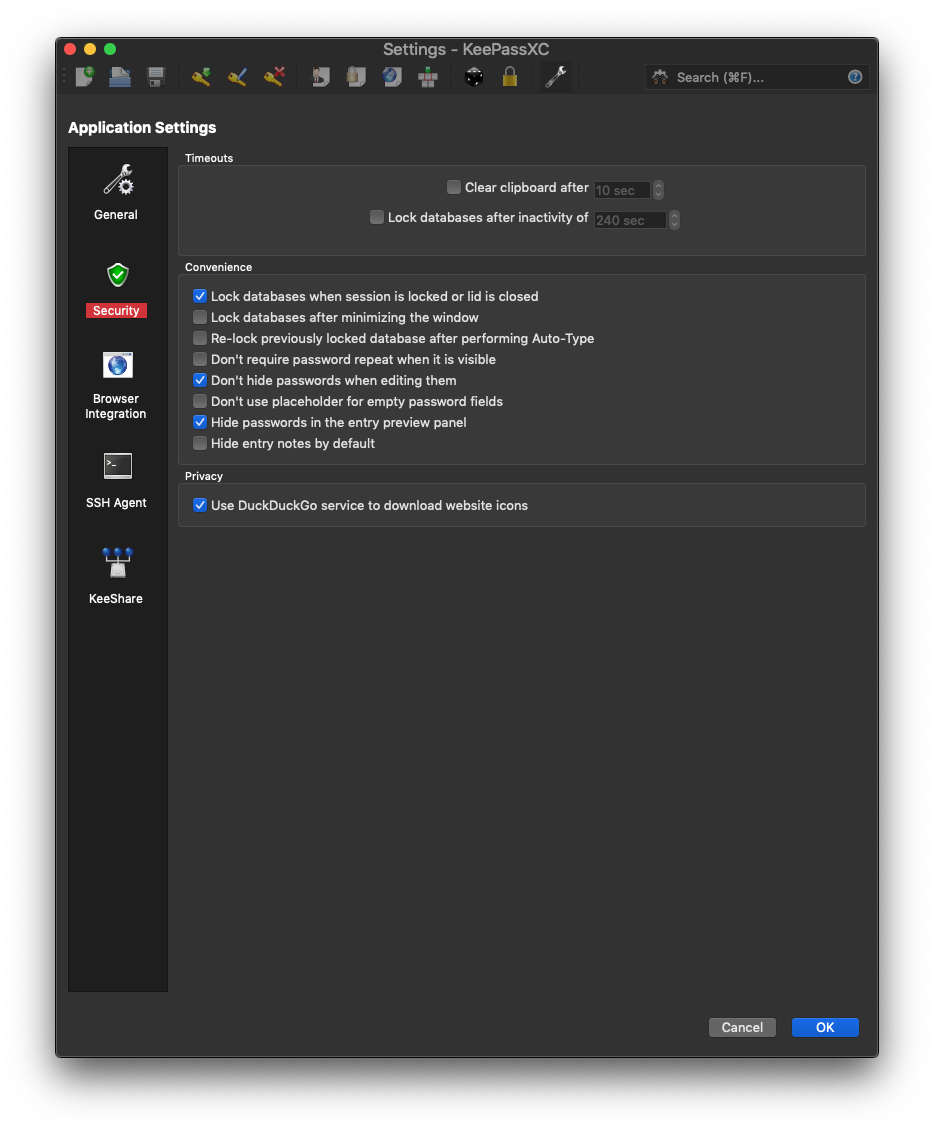Open the Lock databases inactivity time stepper
Viewport: 934px width, 1131px height.
675,219
